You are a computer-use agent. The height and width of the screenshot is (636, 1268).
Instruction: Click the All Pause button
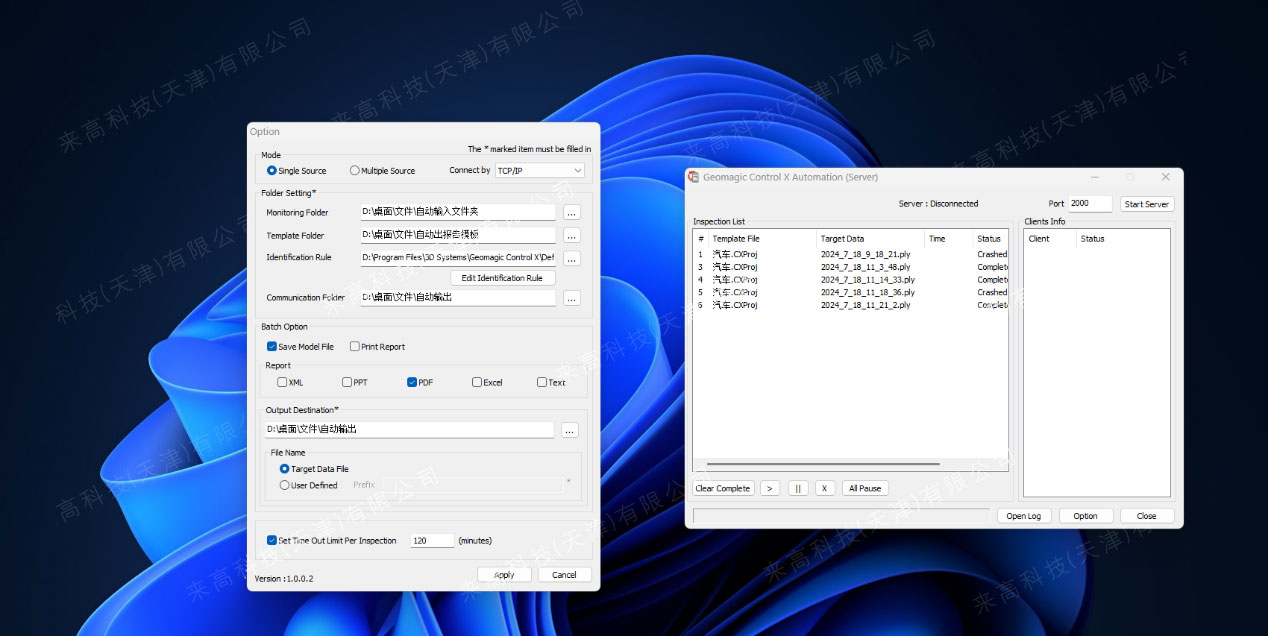[864, 488]
